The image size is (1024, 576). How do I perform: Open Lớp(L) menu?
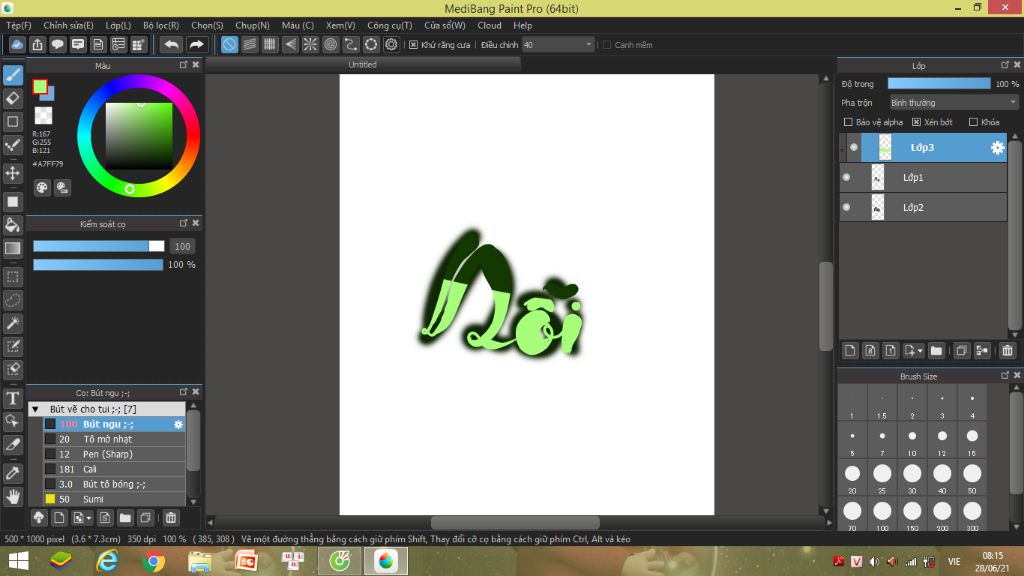point(118,25)
